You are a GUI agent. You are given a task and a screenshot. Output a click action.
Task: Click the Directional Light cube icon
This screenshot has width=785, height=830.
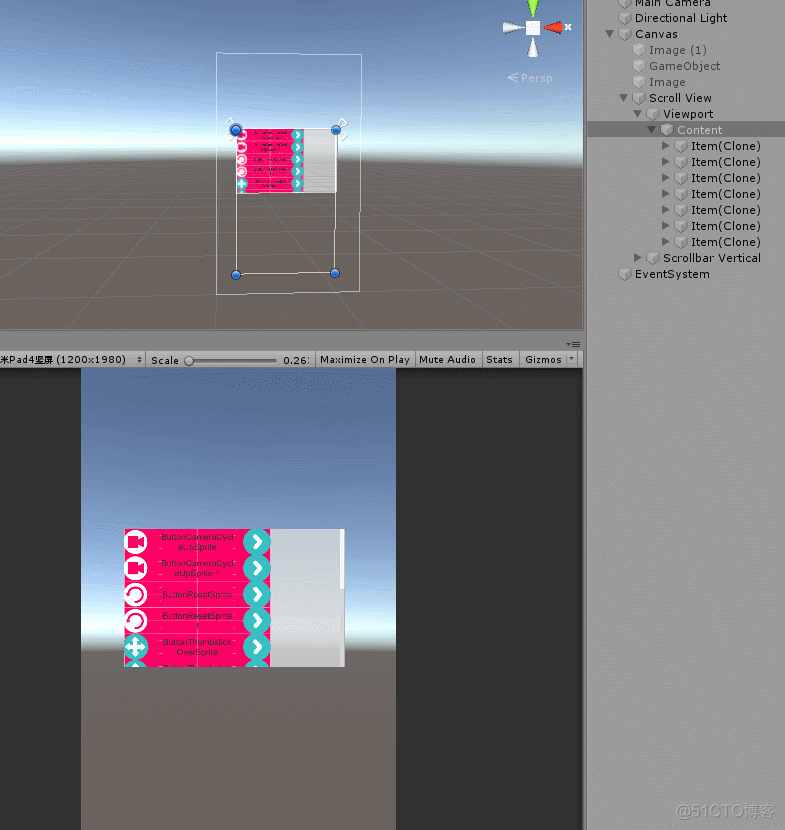pos(625,18)
